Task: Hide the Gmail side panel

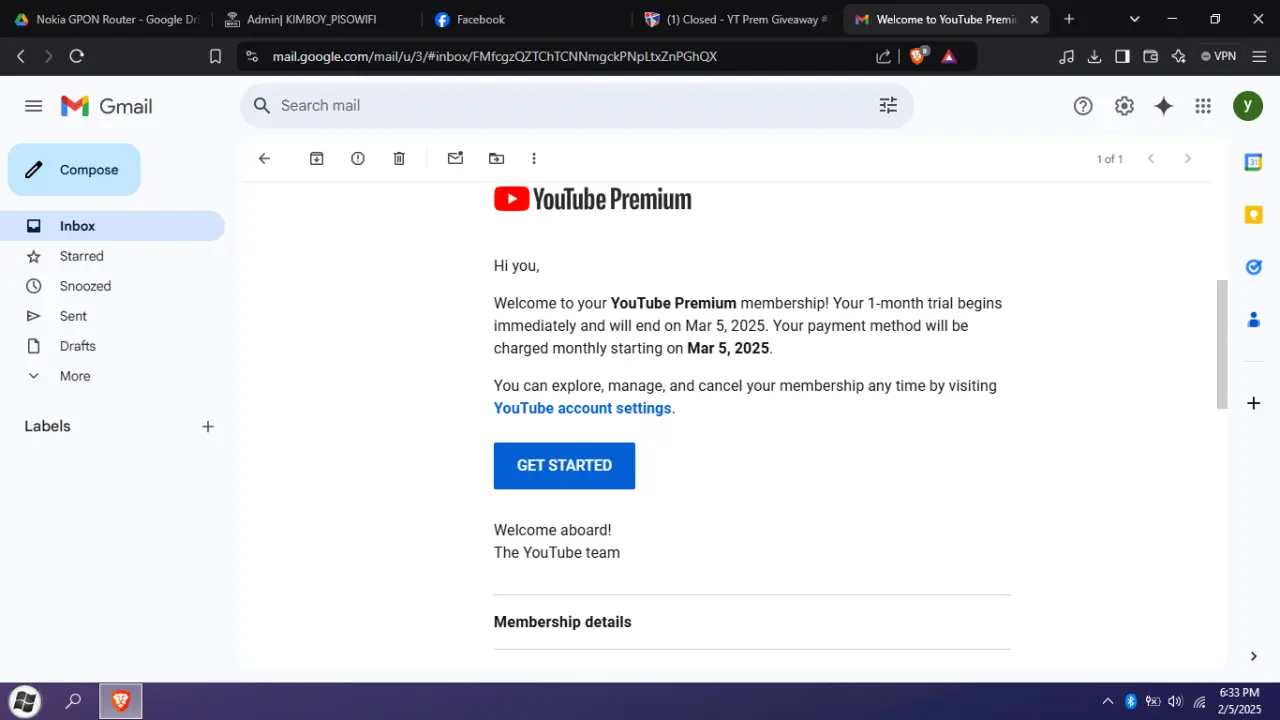Action: click(1253, 656)
